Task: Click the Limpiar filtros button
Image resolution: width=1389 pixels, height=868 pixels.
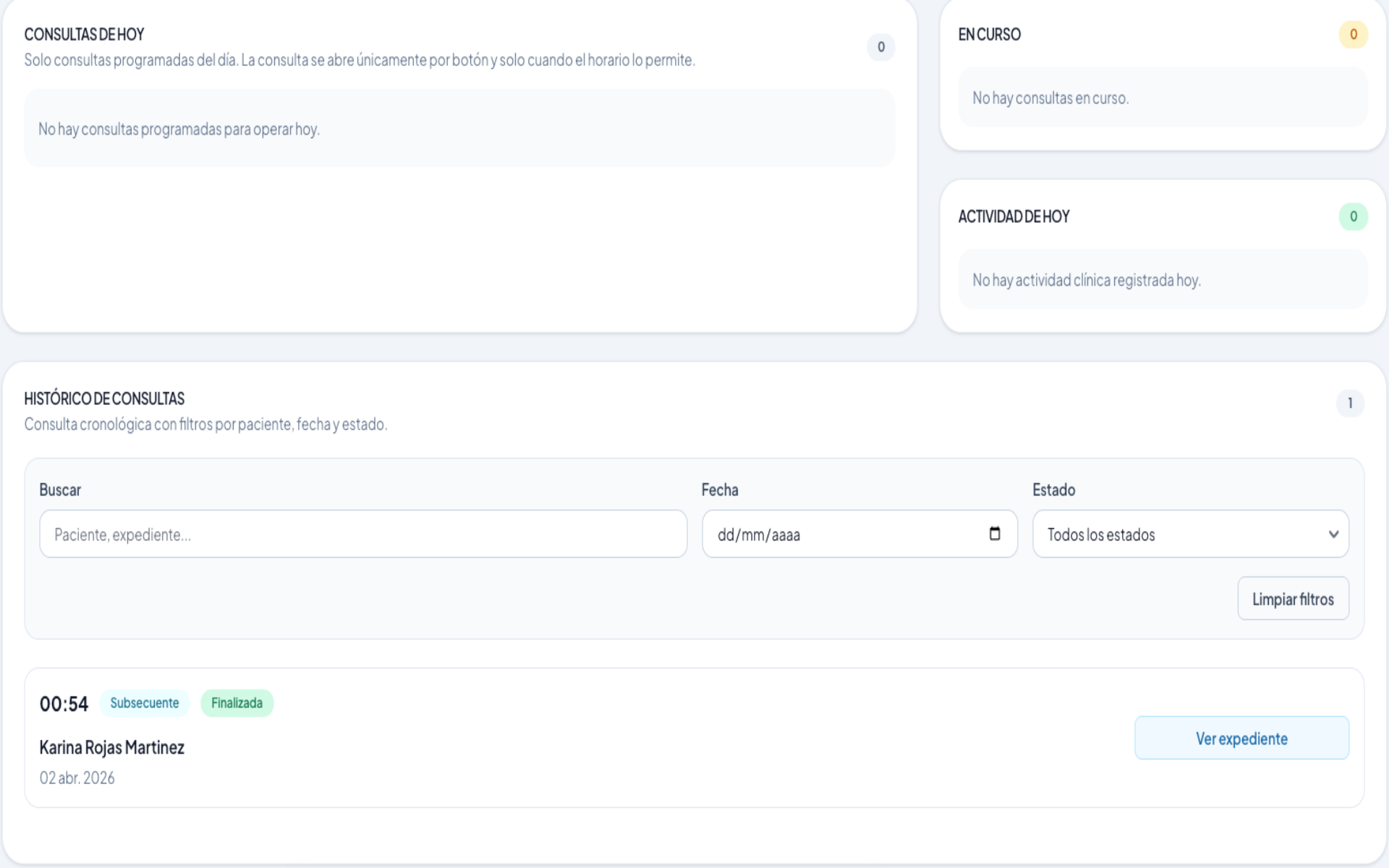Action: pyautogui.click(x=1293, y=598)
